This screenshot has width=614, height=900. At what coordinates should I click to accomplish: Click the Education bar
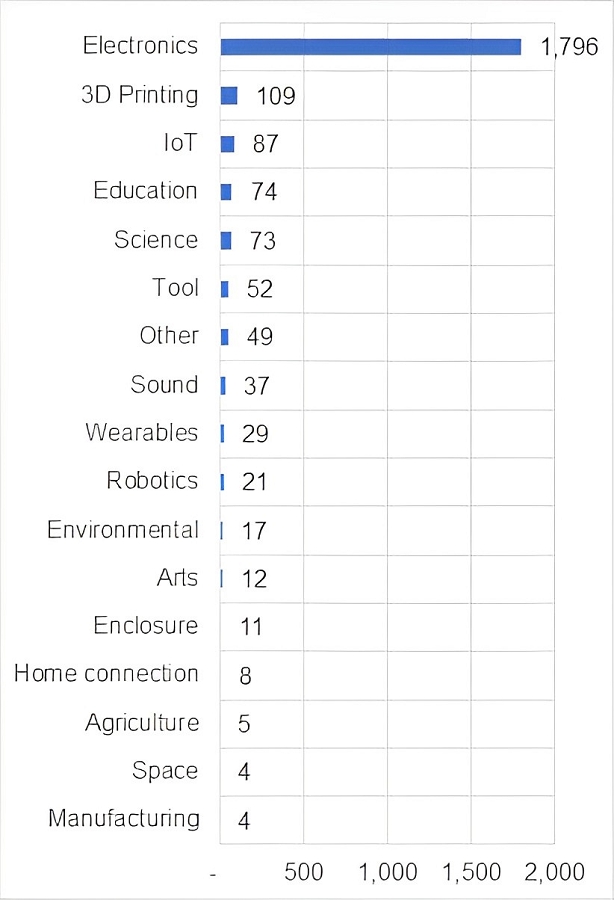pos(226,192)
